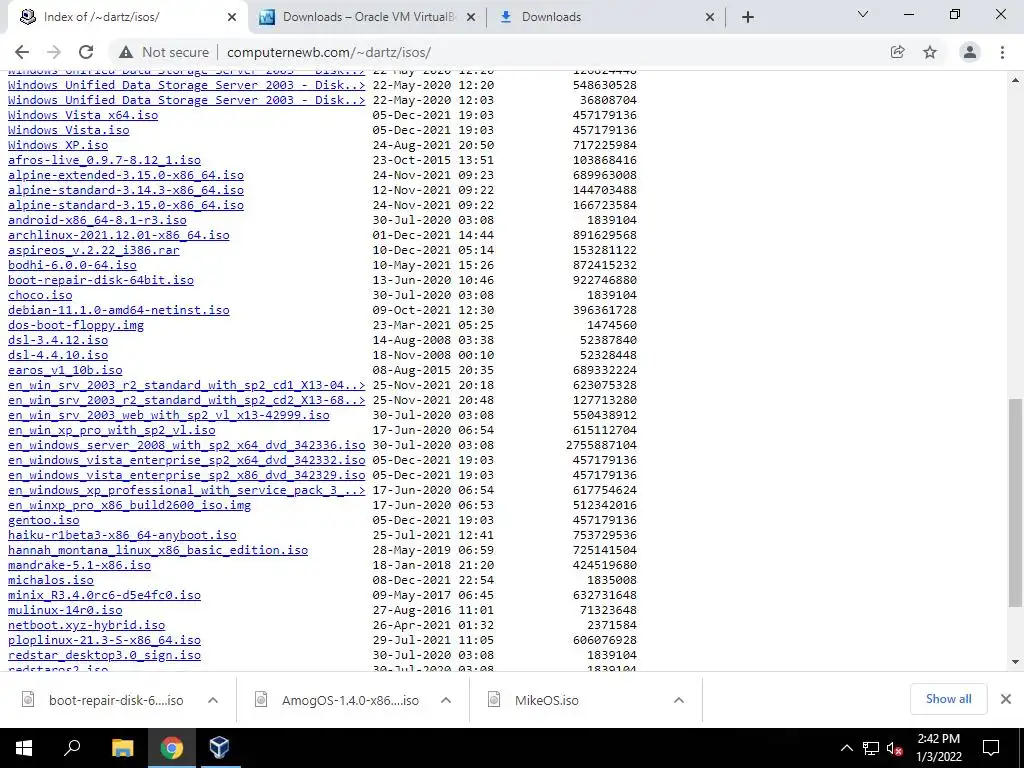Download ploplinux-21.3-S-x86_64.iso

[104, 640]
